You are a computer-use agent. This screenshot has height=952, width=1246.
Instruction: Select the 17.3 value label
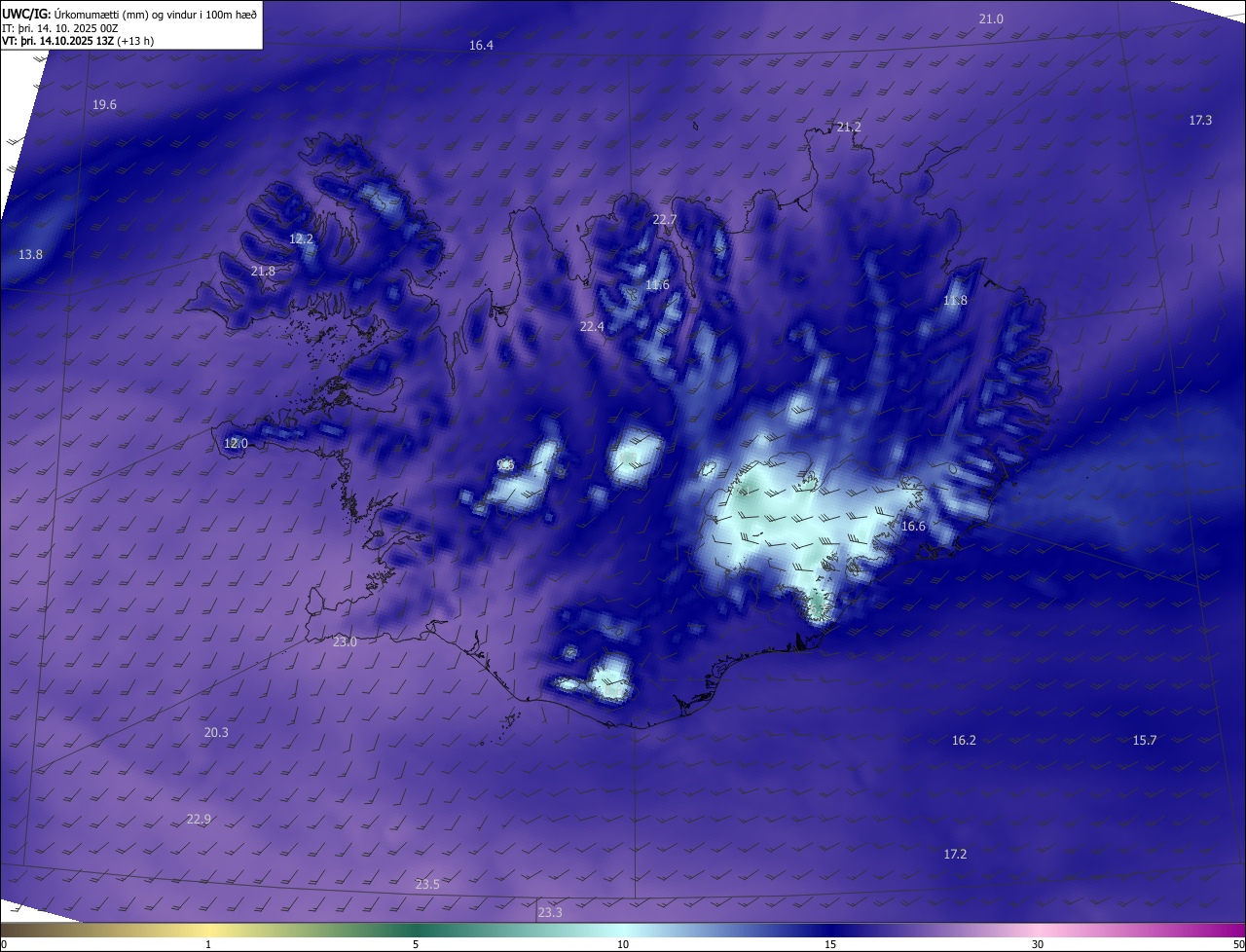[x=1200, y=121]
